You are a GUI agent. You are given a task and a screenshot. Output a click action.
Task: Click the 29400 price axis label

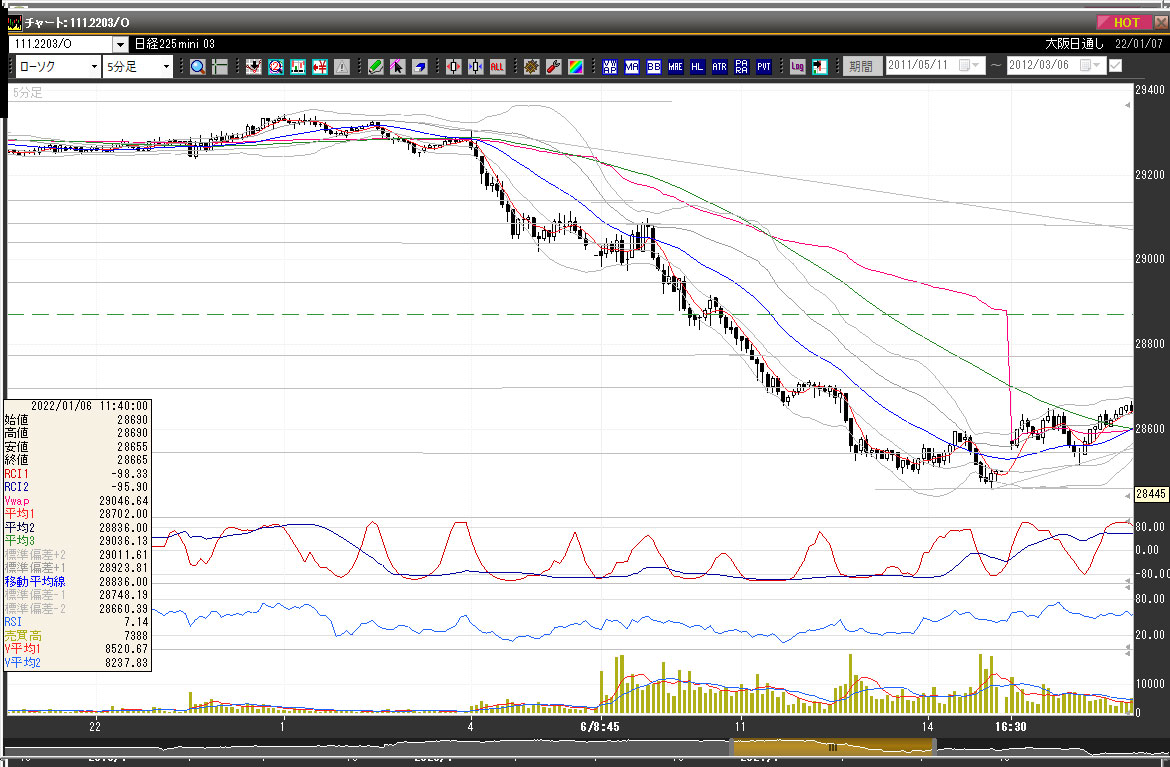click(x=1149, y=90)
